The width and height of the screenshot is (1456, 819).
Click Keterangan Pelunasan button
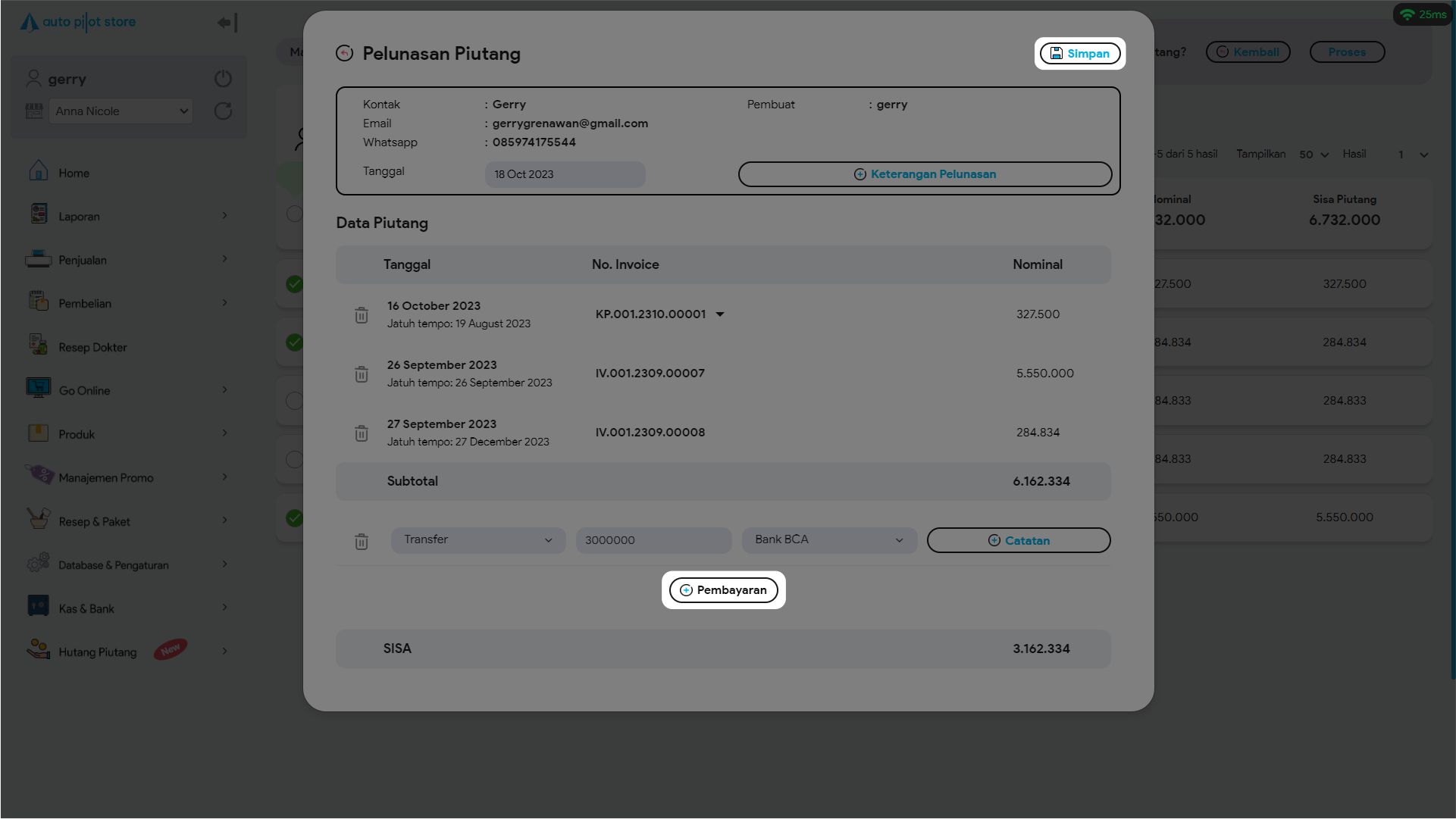925,174
